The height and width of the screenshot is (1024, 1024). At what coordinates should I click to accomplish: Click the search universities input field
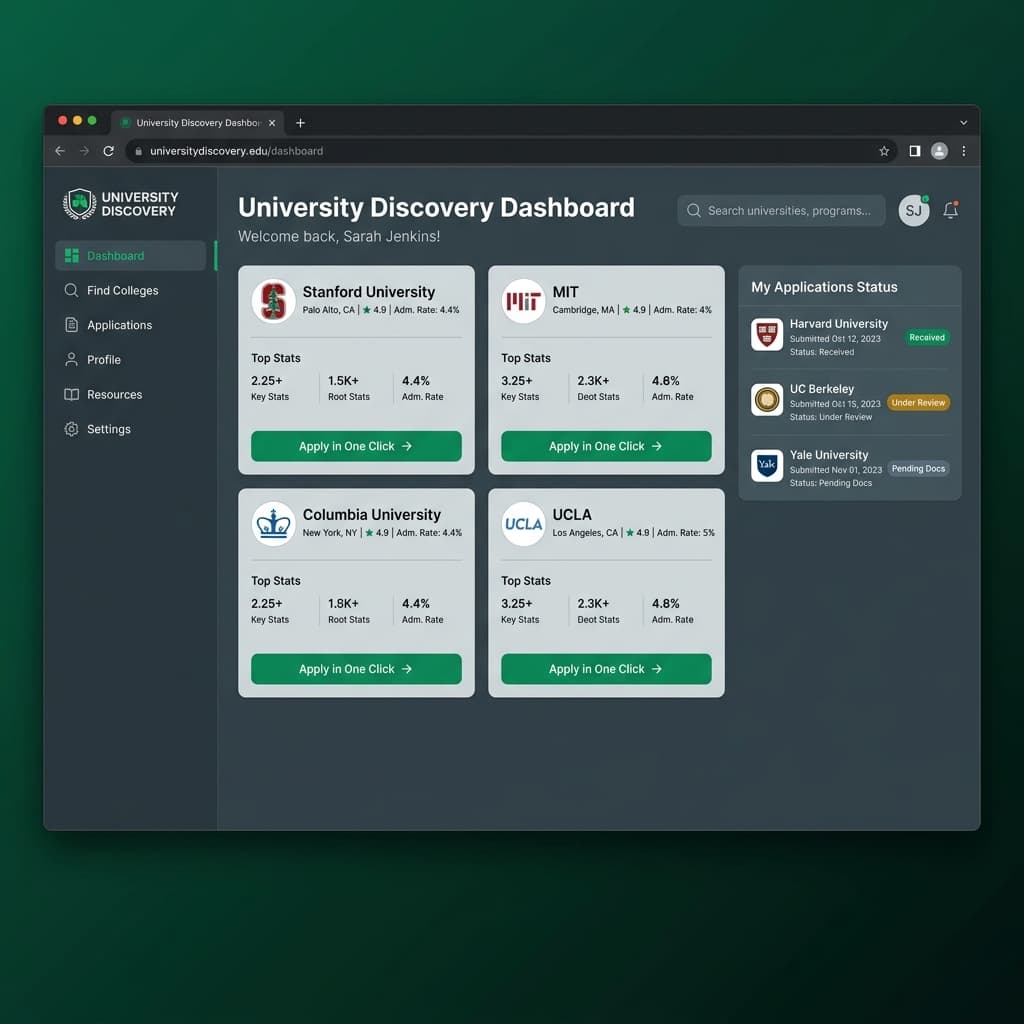point(781,210)
